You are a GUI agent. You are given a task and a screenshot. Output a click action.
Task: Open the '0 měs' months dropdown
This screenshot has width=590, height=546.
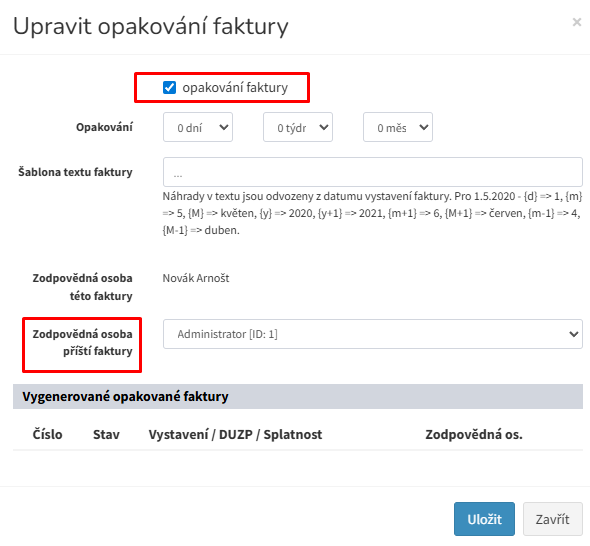(398, 127)
